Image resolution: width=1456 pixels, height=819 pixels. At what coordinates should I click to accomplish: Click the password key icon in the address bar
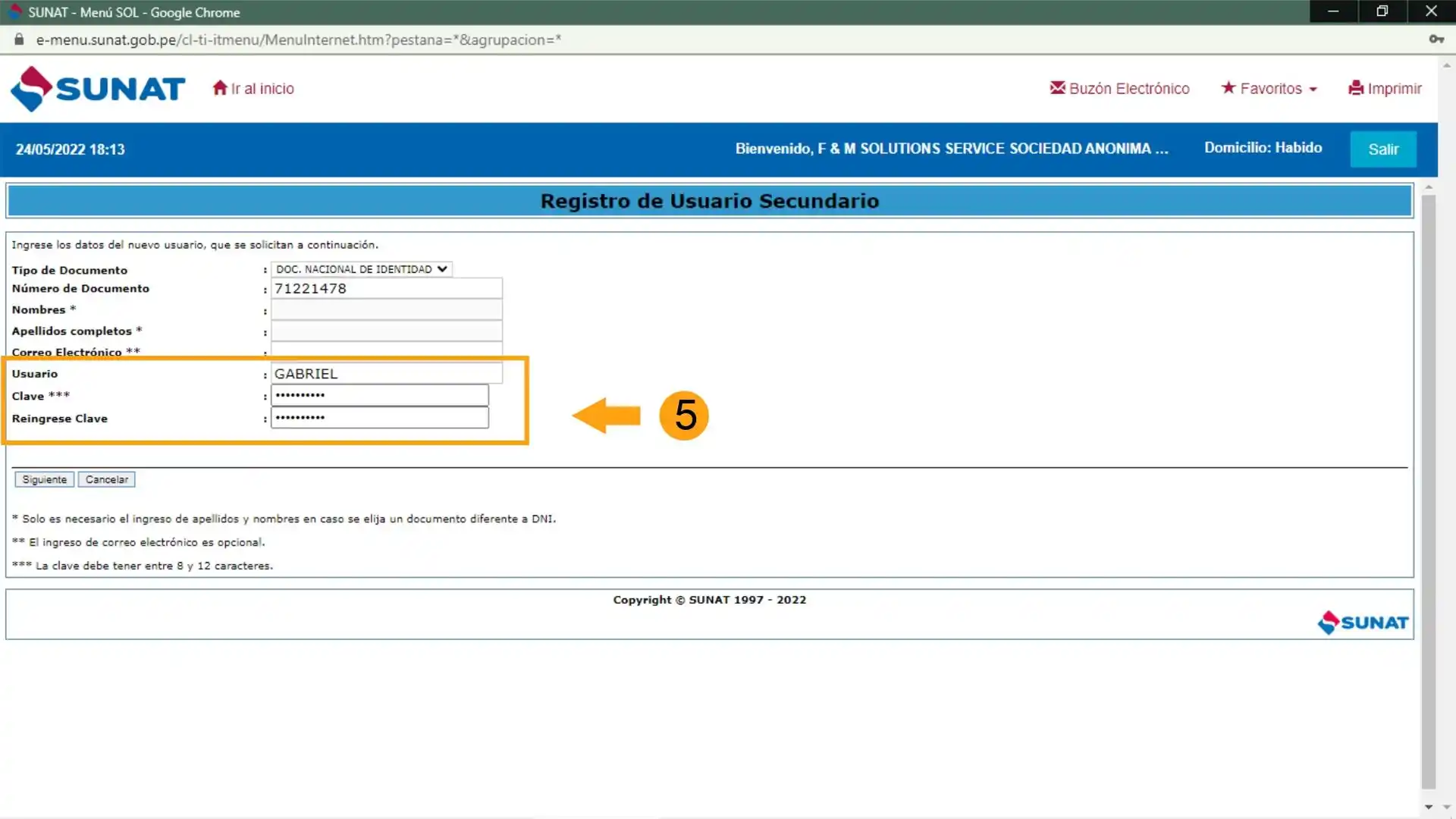(1436, 39)
